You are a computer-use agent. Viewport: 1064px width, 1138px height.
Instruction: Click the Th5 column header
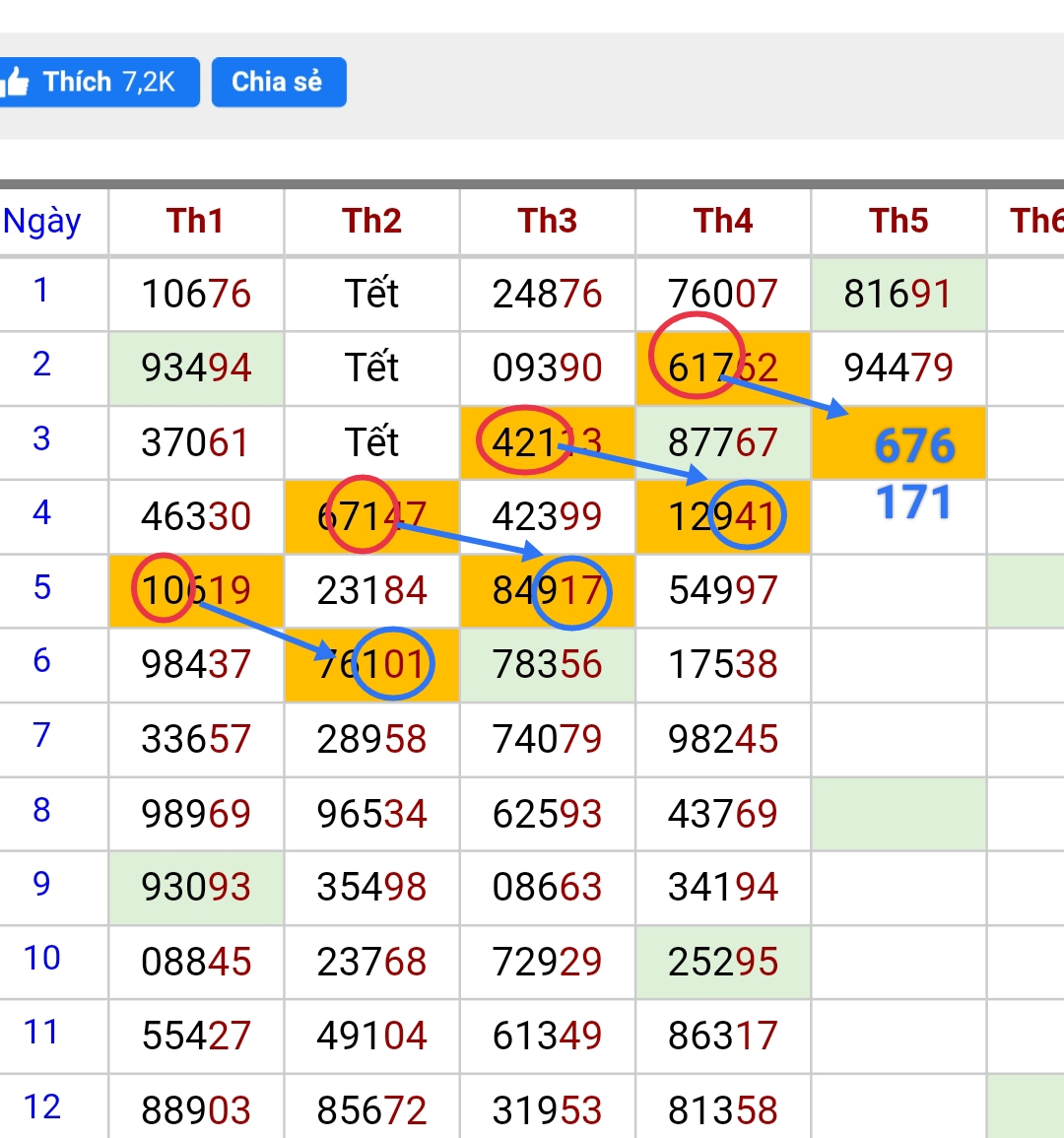pos(898,221)
